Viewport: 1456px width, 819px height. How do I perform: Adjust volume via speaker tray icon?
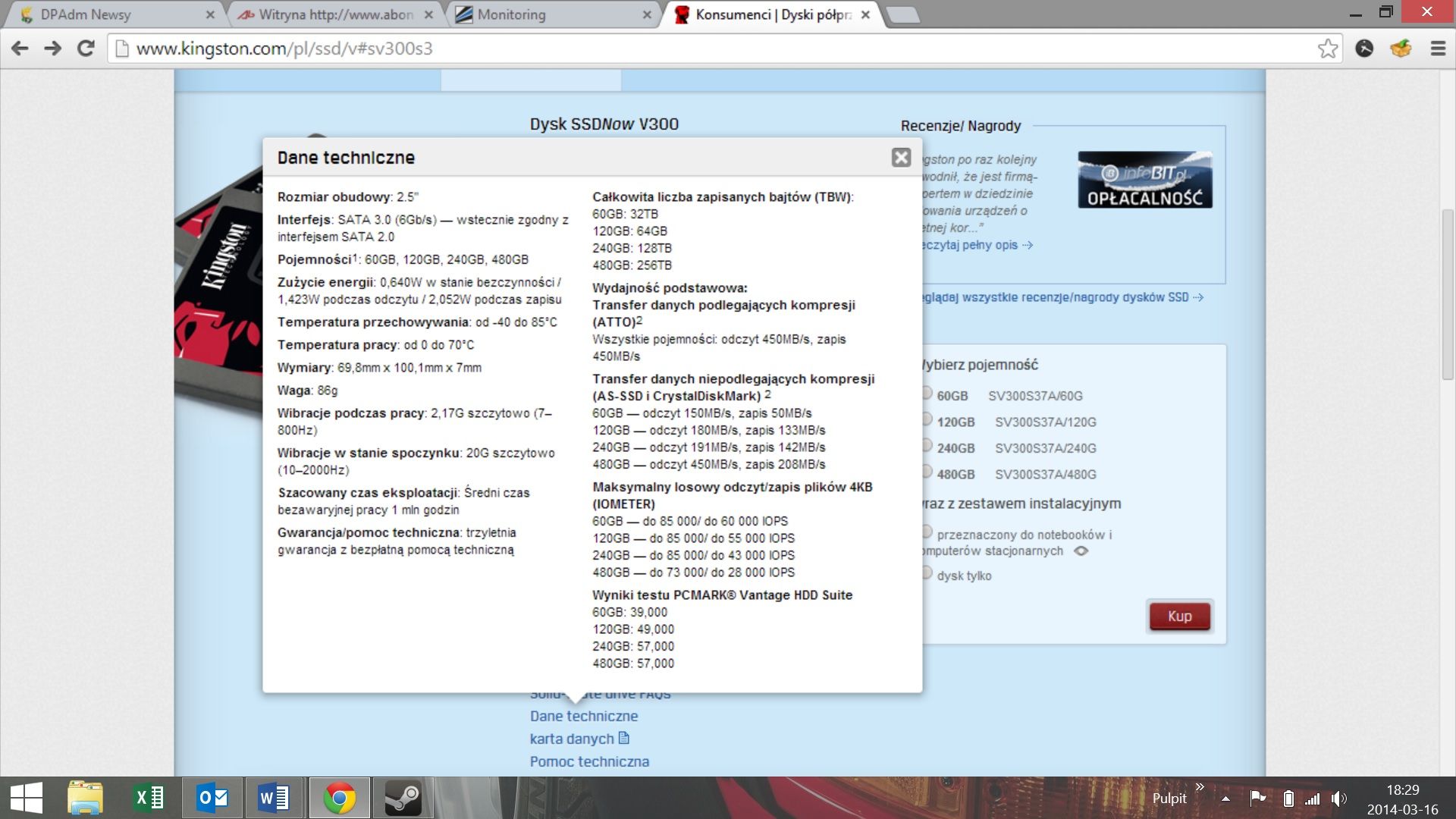pos(1338,798)
